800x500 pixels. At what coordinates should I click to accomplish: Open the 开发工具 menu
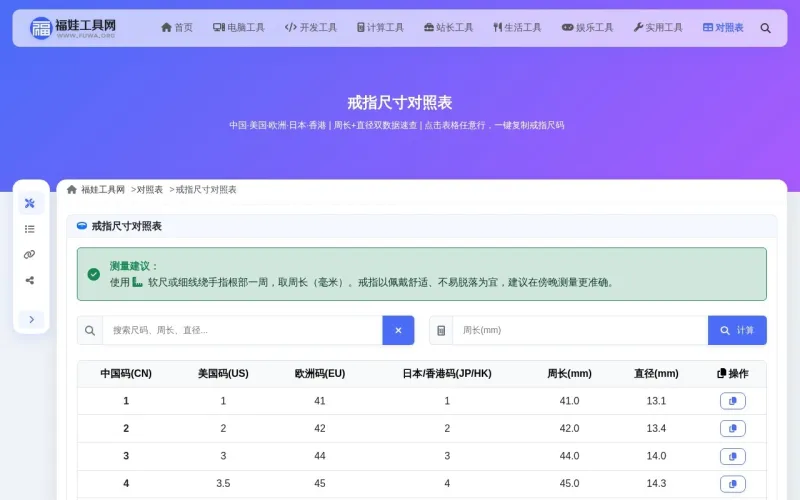pyautogui.click(x=311, y=28)
